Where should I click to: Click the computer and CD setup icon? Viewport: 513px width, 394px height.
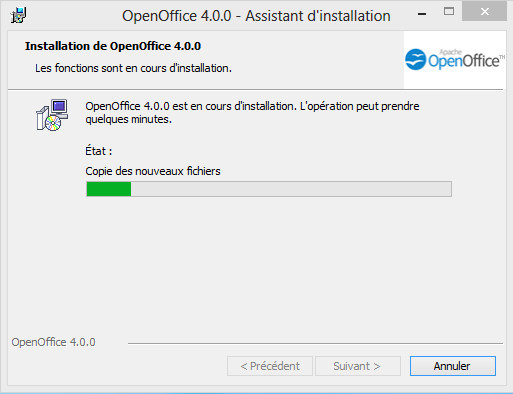tap(52, 115)
